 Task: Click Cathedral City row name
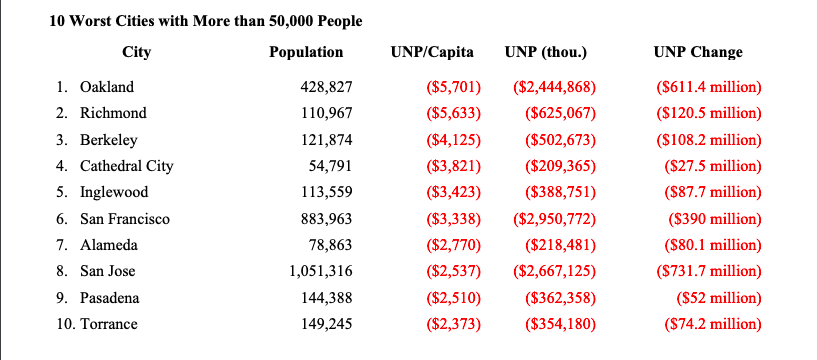[127, 166]
